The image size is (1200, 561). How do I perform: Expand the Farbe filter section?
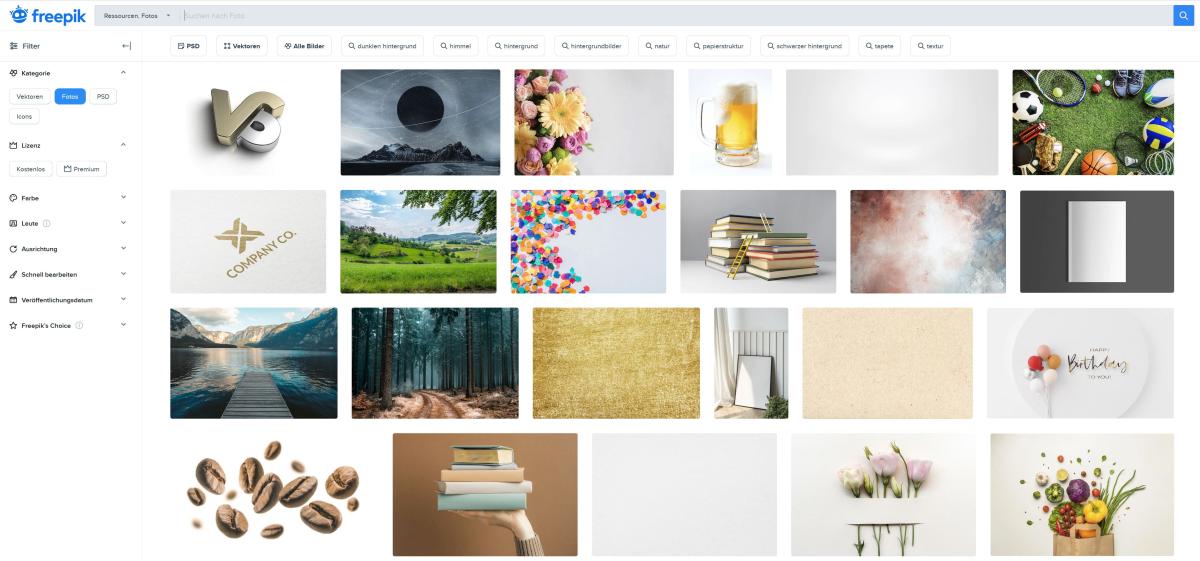pyautogui.click(x=67, y=198)
